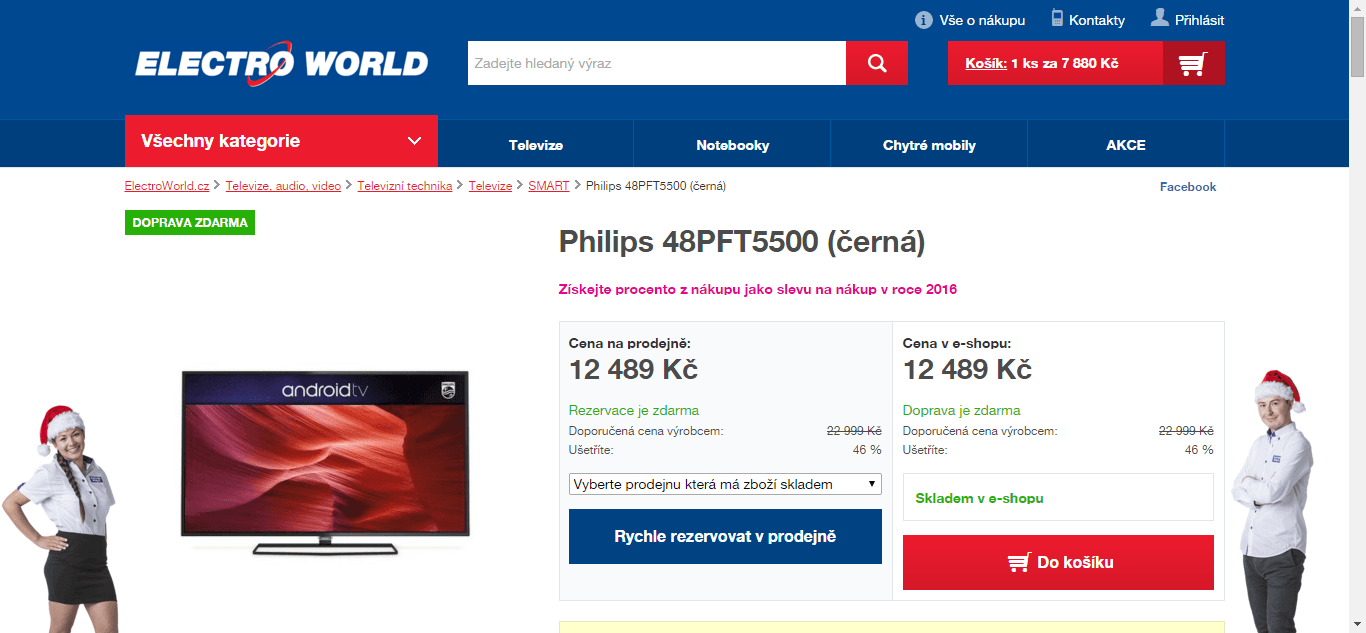Open Televize, audio, video breadcrumb

pos(283,186)
